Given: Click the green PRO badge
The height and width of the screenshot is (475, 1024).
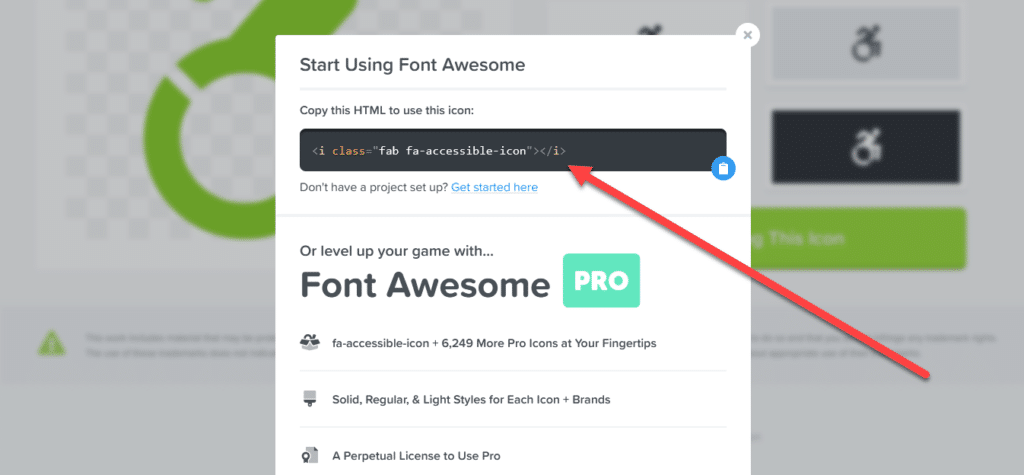Looking at the screenshot, I should click(601, 280).
